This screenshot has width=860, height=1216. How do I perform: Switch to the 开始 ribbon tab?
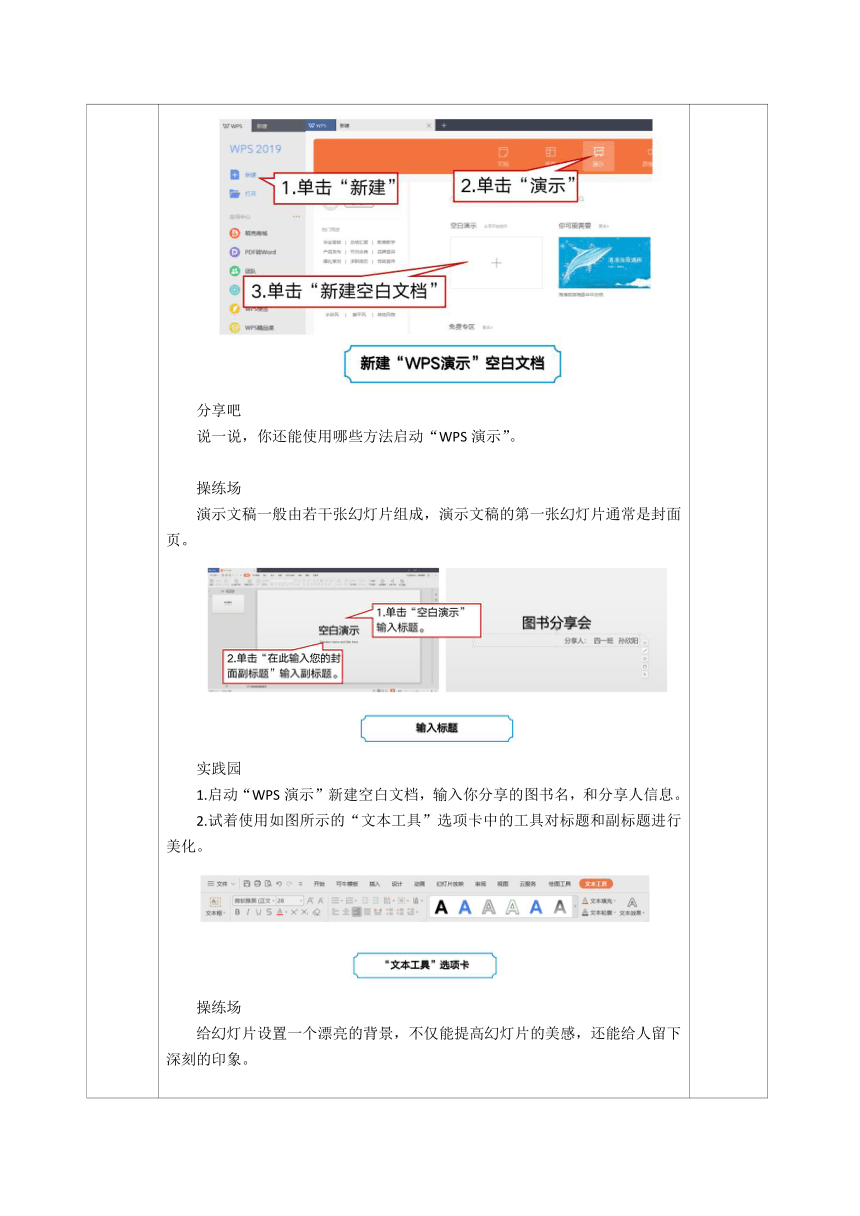tap(319, 884)
